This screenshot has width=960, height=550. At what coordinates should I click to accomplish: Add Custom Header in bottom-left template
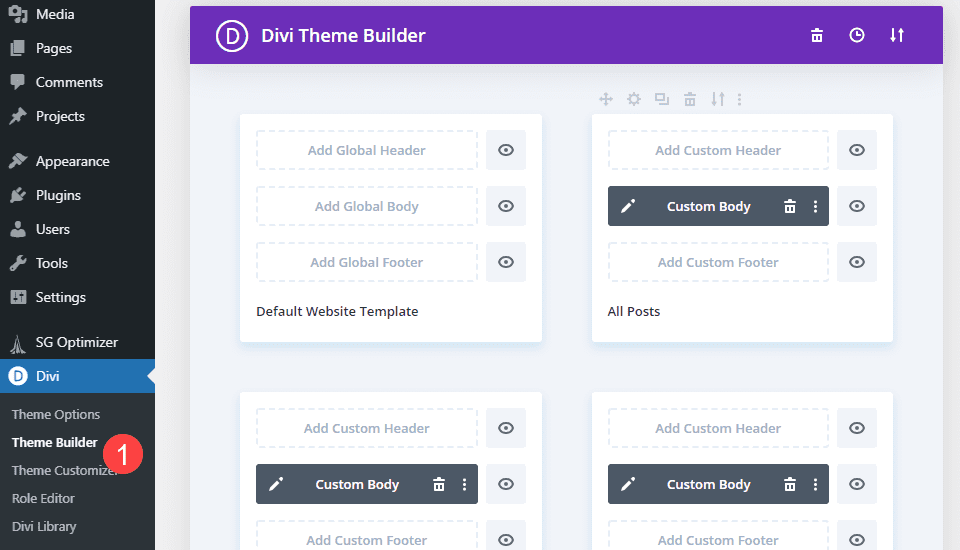click(x=367, y=428)
